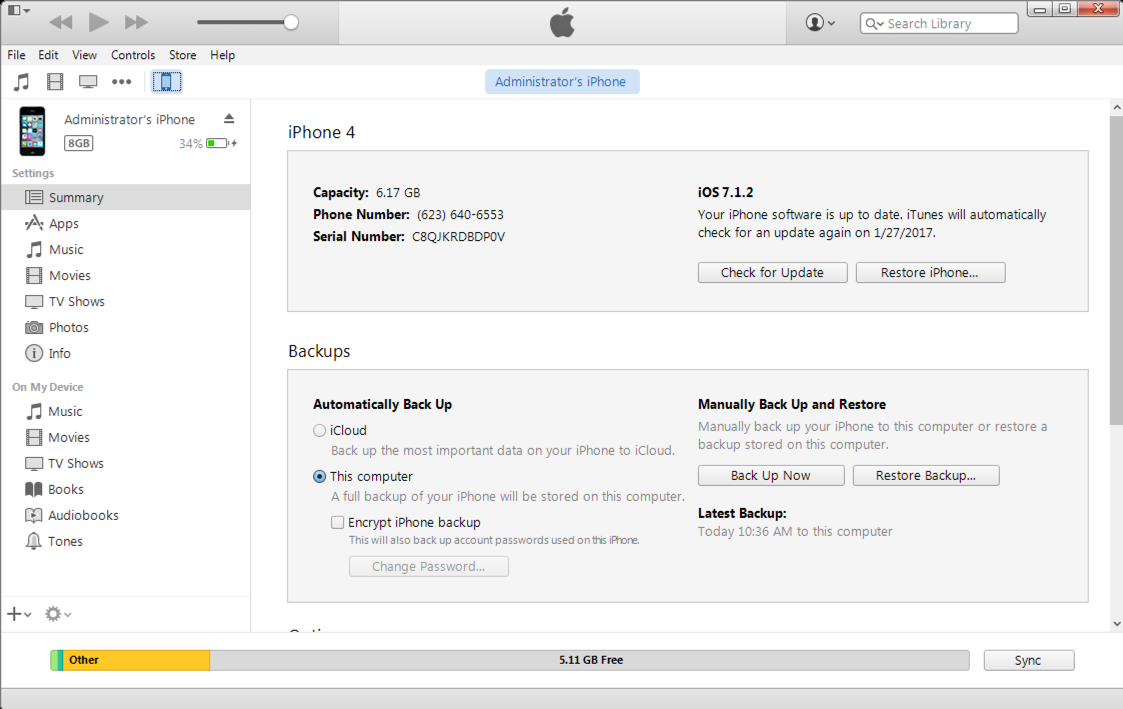This screenshot has width=1123, height=709.
Task: Show more media types with ellipsis icon
Action: coord(122,82)
